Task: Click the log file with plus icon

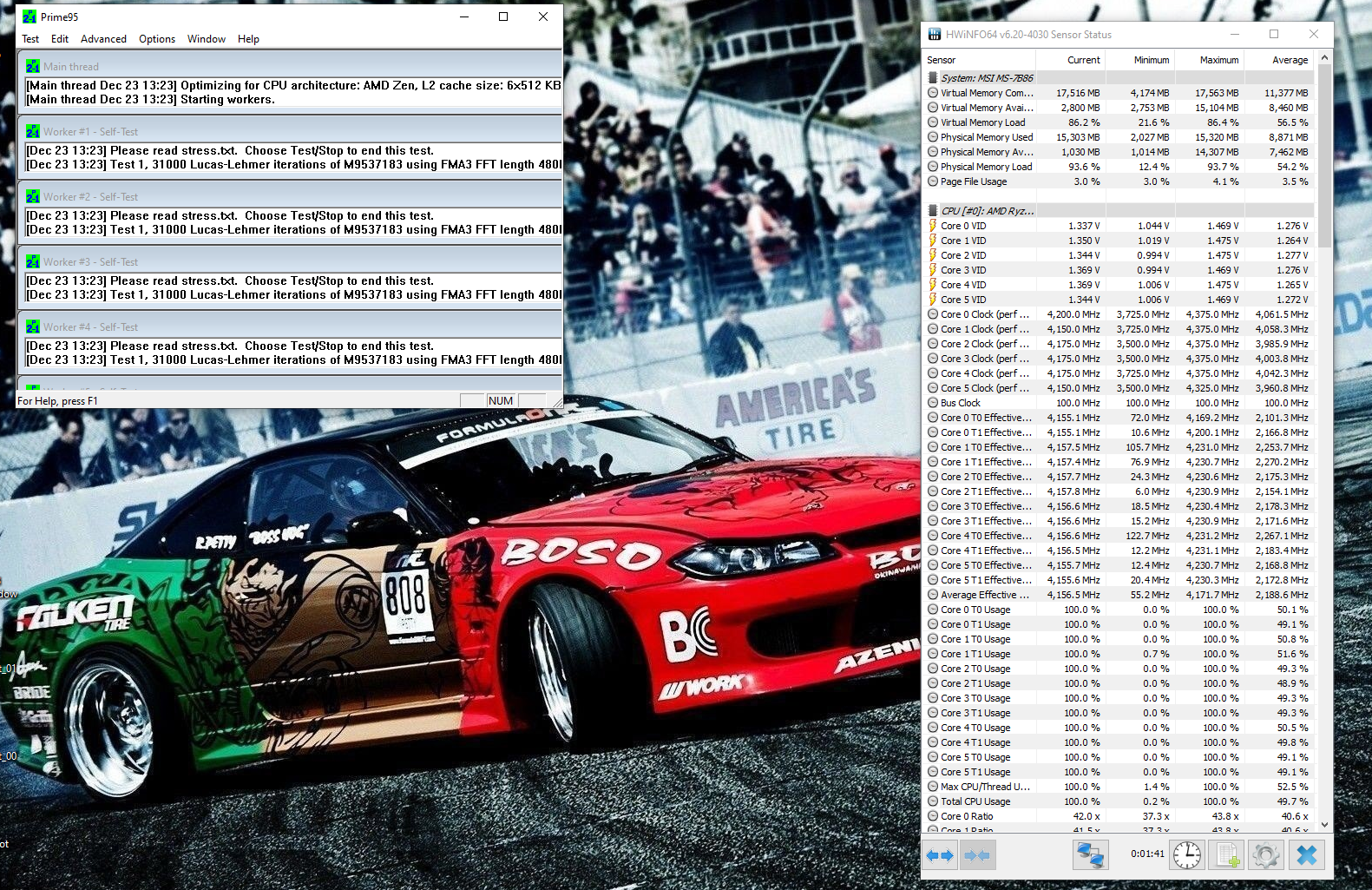Action: [1228, 855]
